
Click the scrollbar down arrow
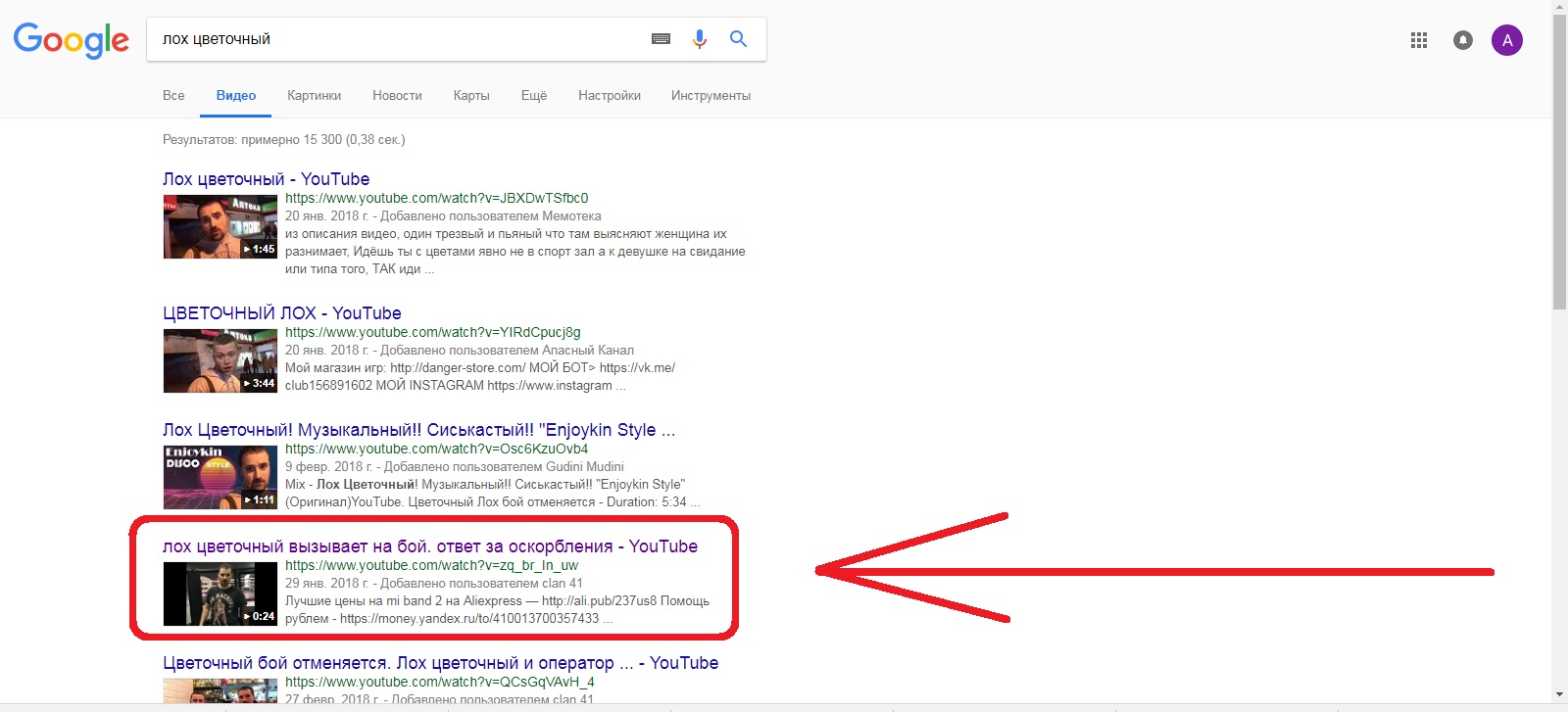[1559, 694]
